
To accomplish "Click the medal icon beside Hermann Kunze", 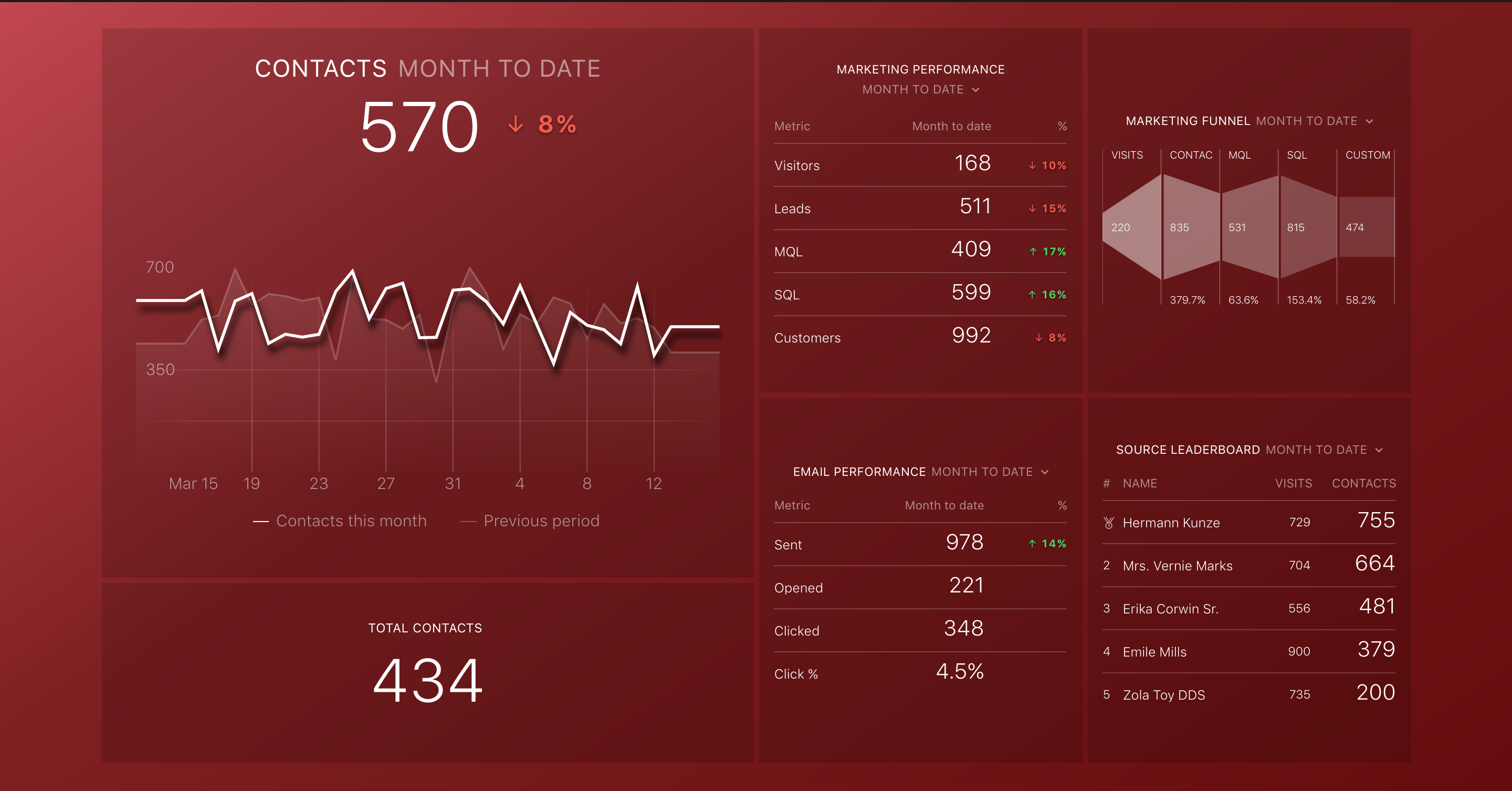I will tap(1108, 523).
